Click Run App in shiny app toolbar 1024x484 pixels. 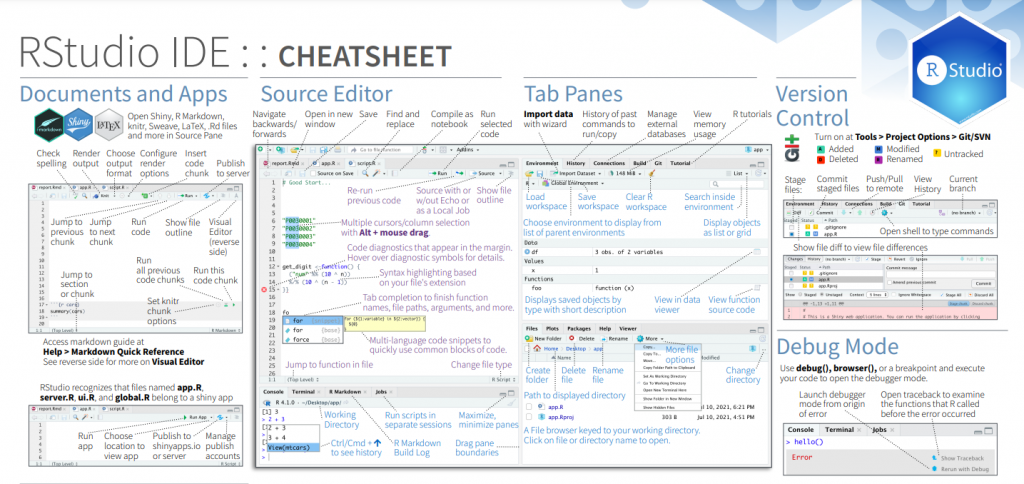195,417
